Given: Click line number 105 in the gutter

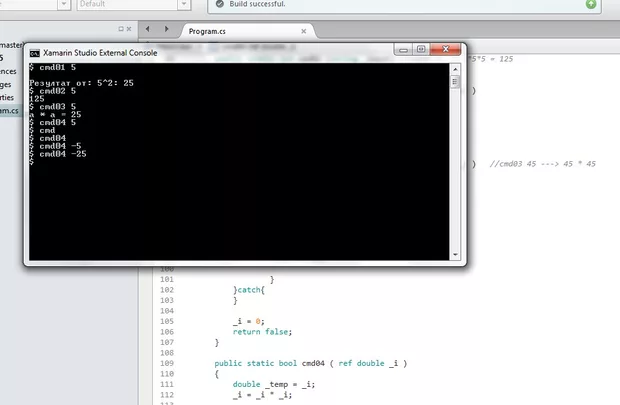Looking at the screenshot, I should [x=167, y=322].
